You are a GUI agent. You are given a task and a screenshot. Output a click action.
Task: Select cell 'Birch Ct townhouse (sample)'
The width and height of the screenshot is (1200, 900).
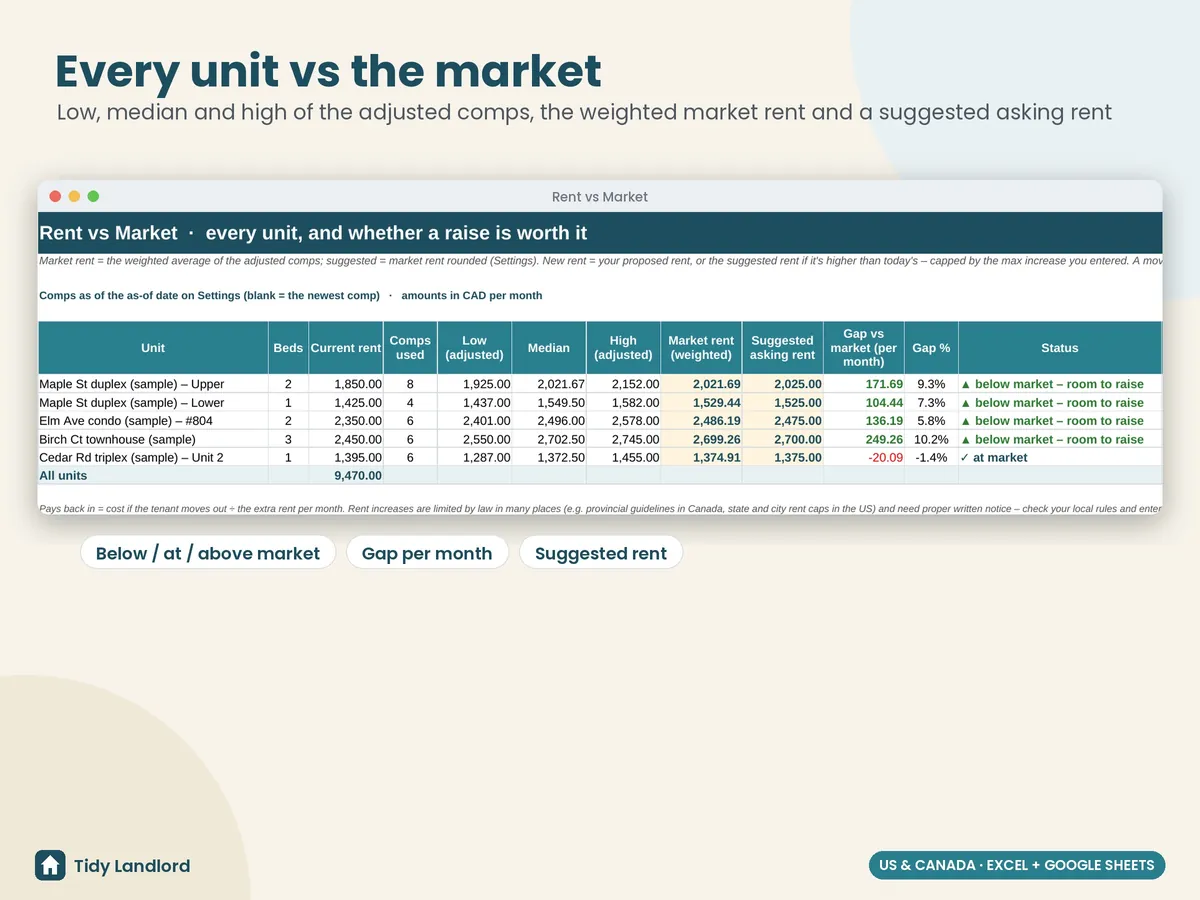[x=153, y=439]
